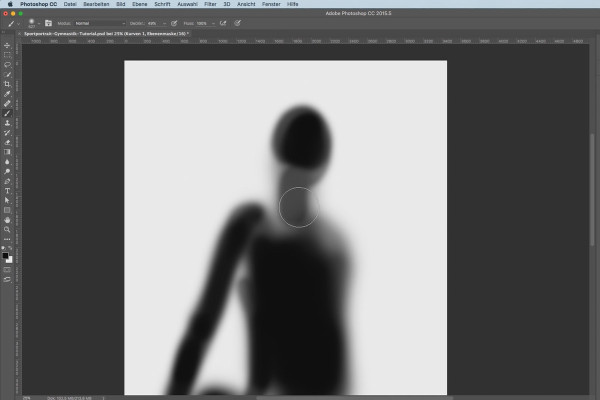
Task: Select the History Brush tool
Action: point(7,133)
